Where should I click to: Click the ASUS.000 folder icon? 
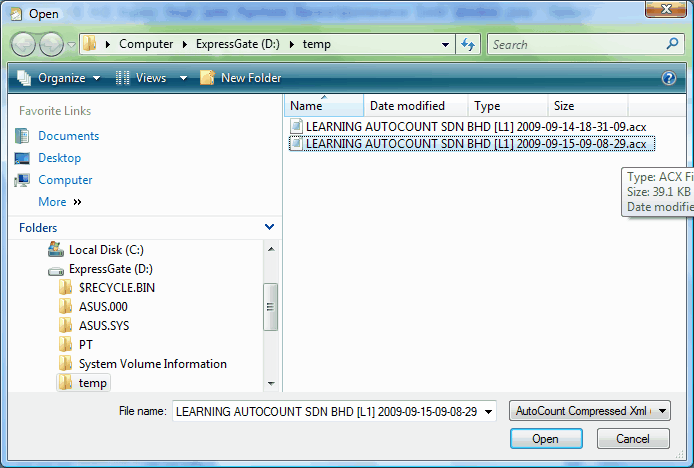pos(66,306)
